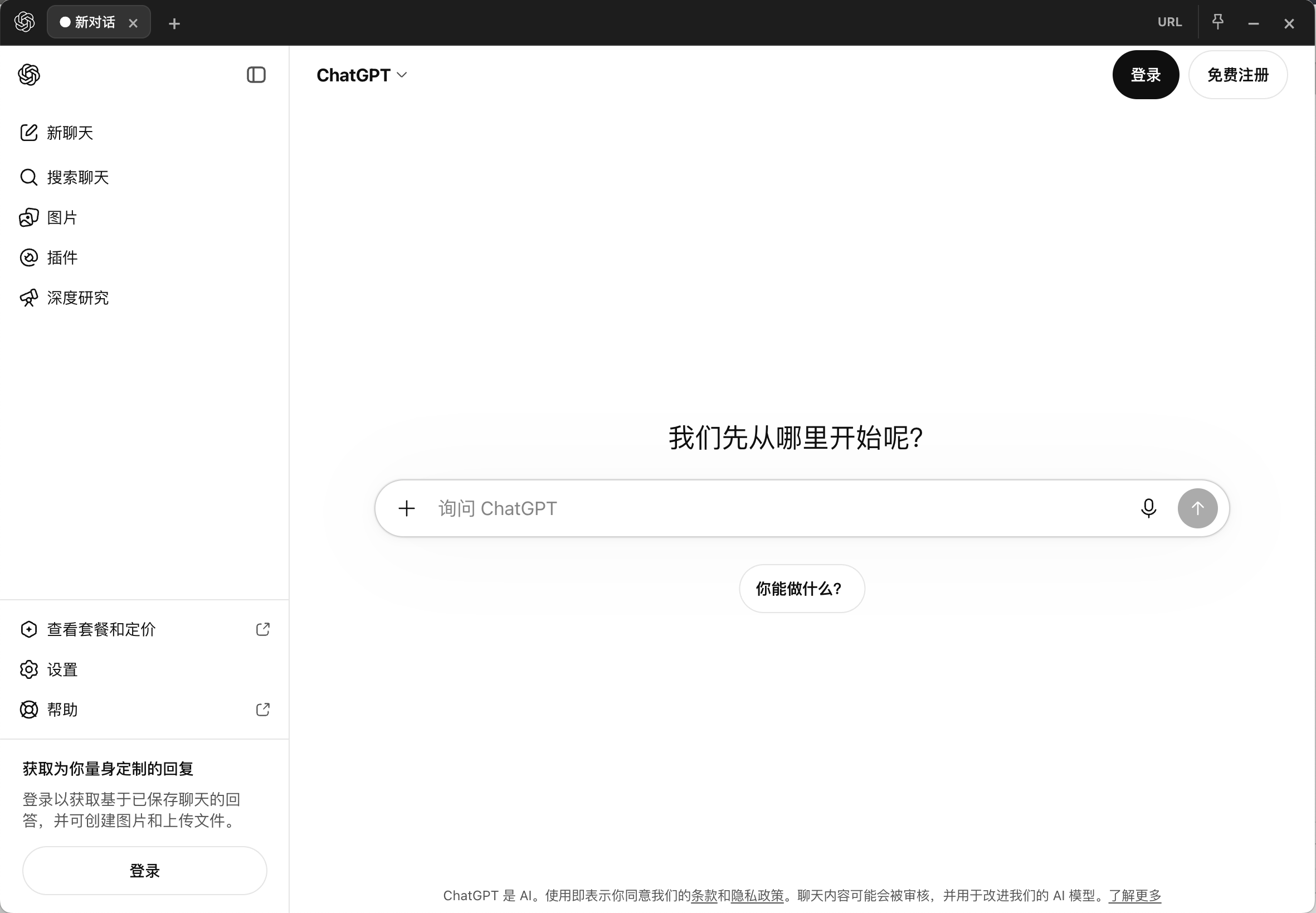Click the heading 我们先从哪里开始呢？
The width and height of the screenshot is (1316, 913).
(796, 438)
